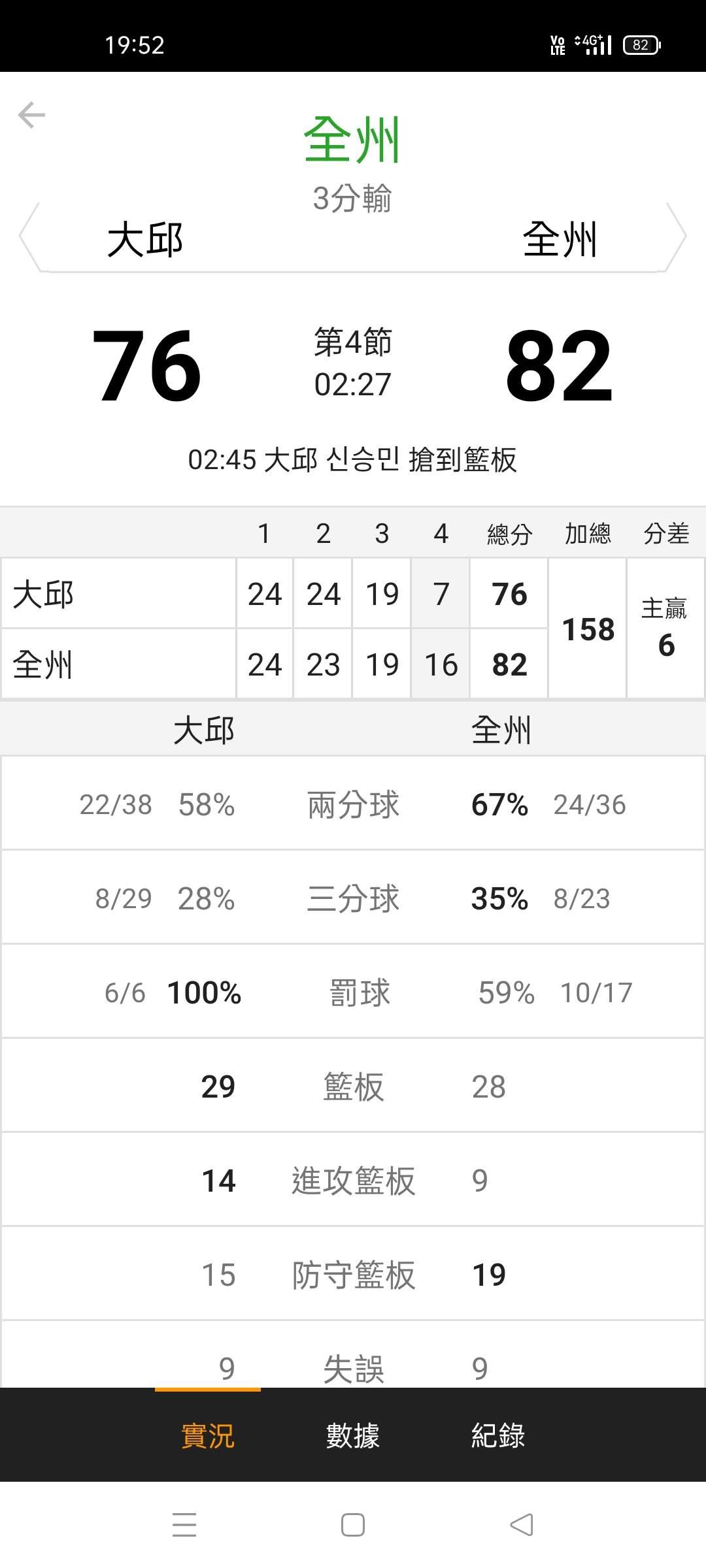The width and height of the screenshot is (706, 1568).
Task: Tap the combined total 158 cell
Action: 588,629
